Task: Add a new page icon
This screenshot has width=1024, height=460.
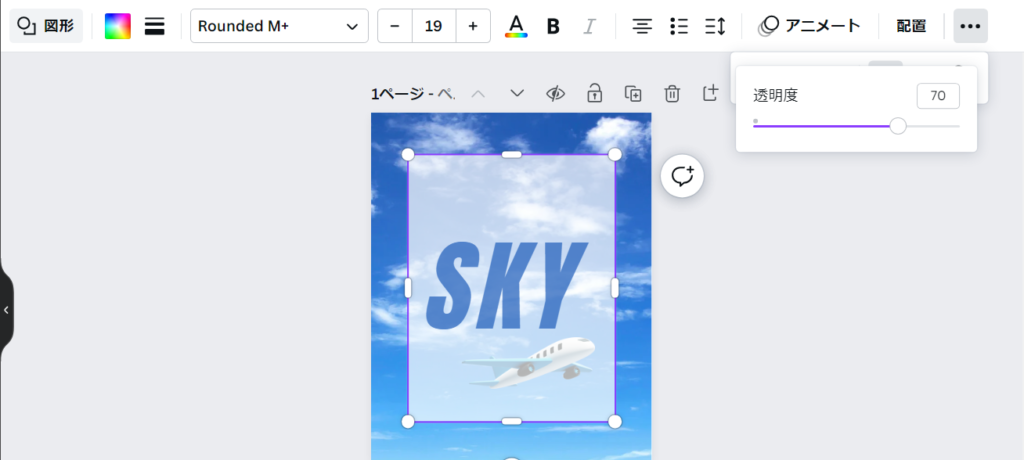Action: 711,93
